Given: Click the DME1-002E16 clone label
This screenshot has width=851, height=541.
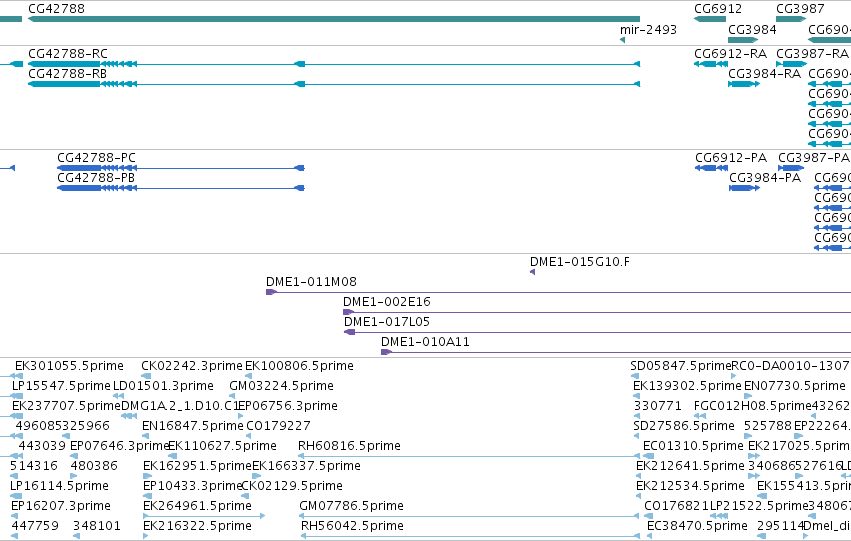Looking at the screenshot, I should click(387, 302).
